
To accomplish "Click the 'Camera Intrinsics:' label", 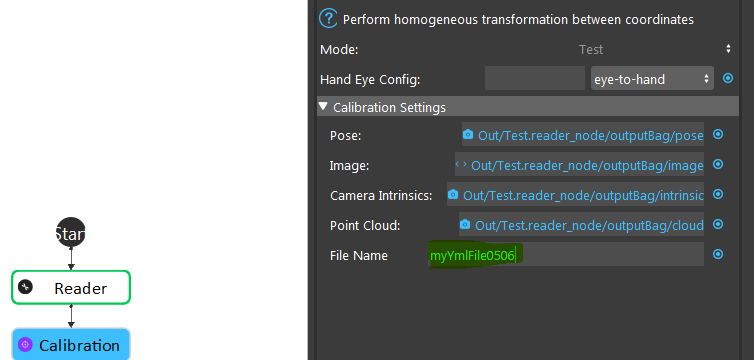I will [381, 196].
